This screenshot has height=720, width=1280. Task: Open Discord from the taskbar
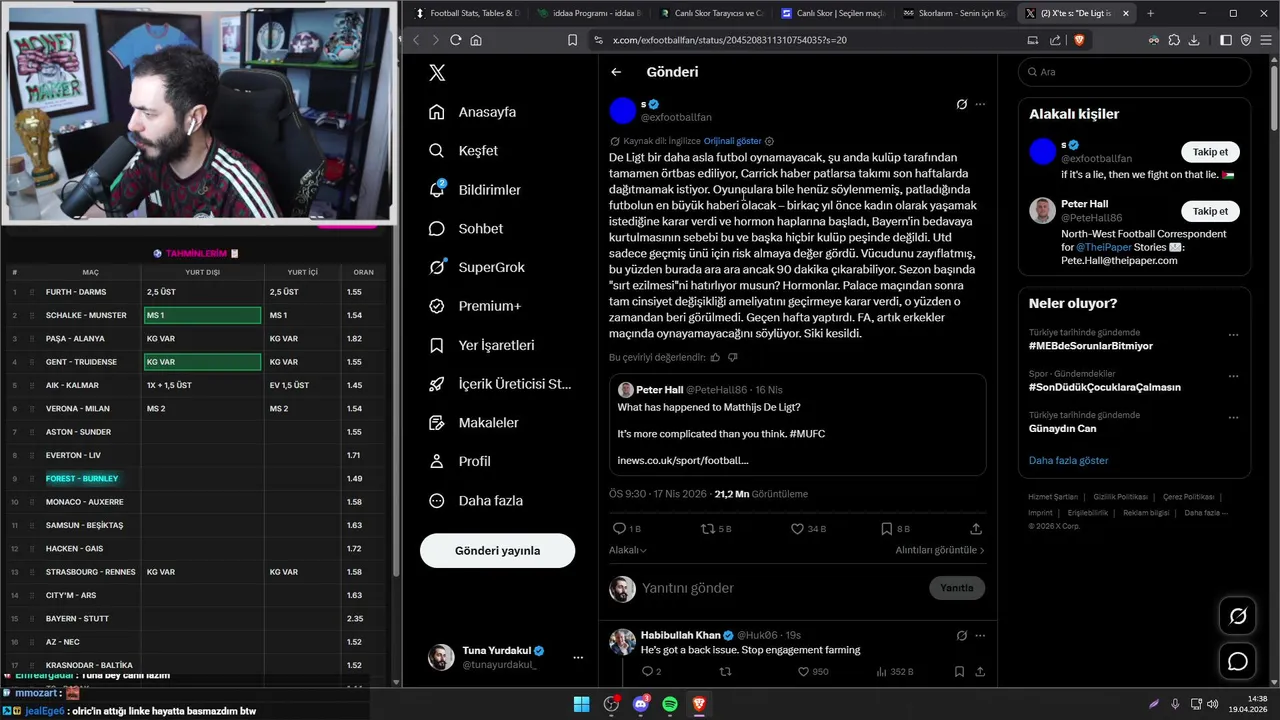coord(641,704)
